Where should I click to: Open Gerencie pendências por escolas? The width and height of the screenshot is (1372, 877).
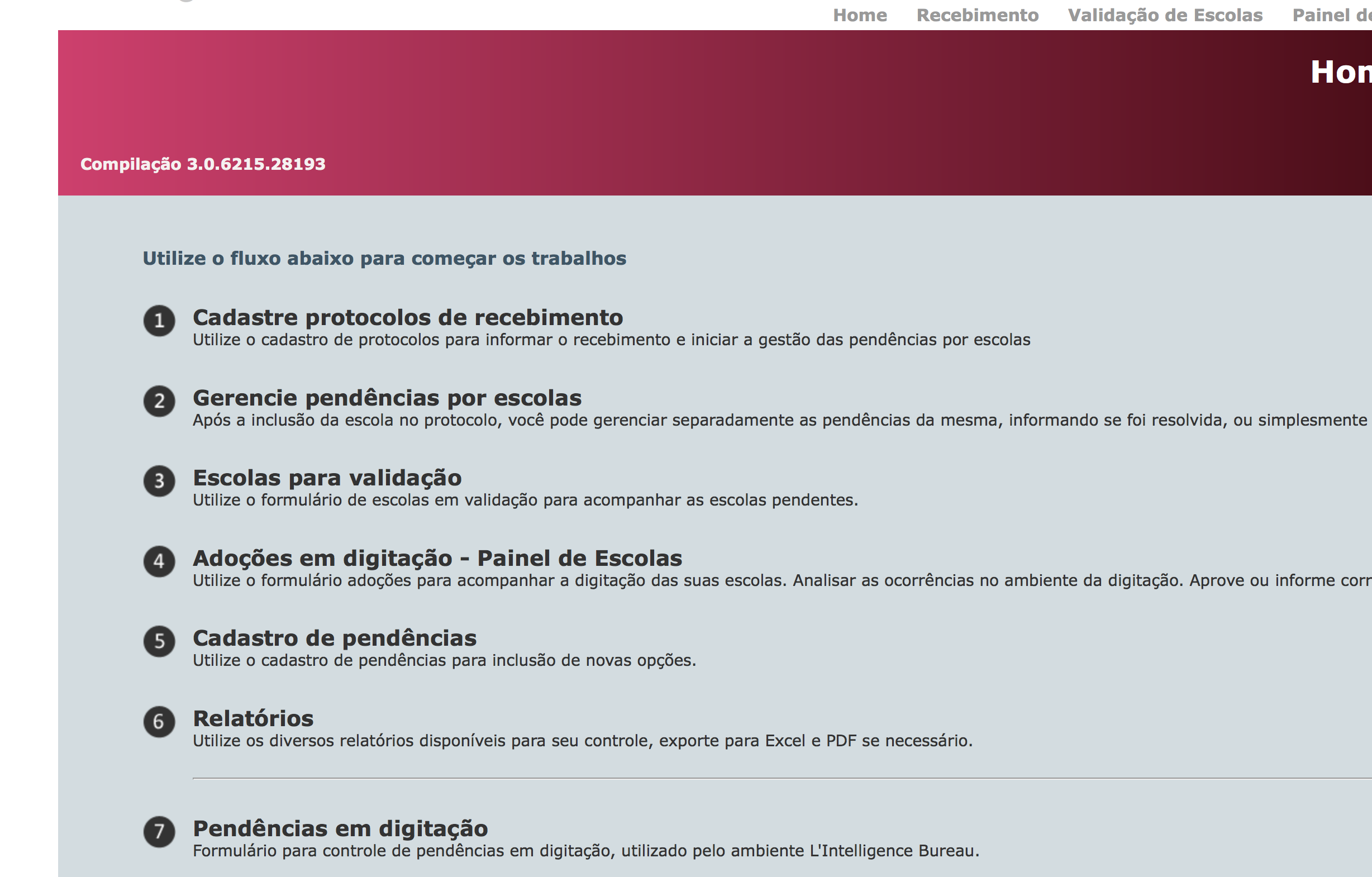387,398
